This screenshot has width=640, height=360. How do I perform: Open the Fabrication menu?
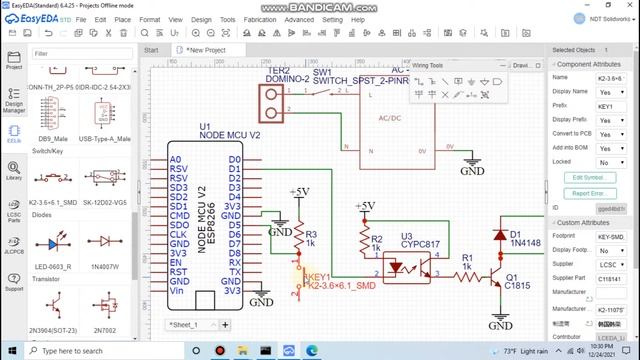point(260,20)
